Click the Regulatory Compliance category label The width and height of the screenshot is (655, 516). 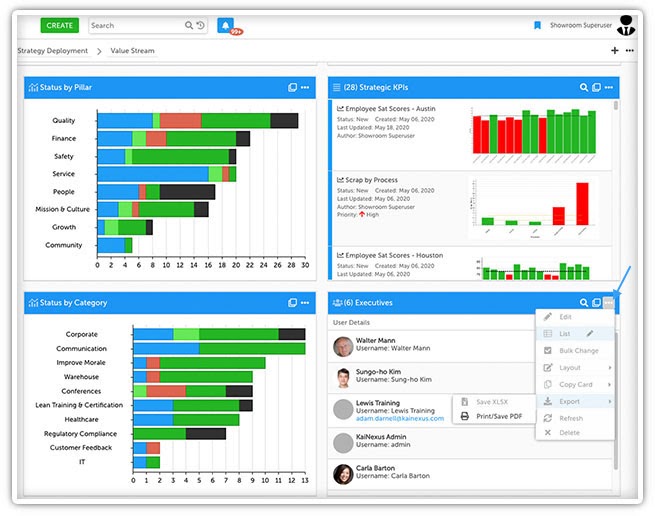point(80,434)
